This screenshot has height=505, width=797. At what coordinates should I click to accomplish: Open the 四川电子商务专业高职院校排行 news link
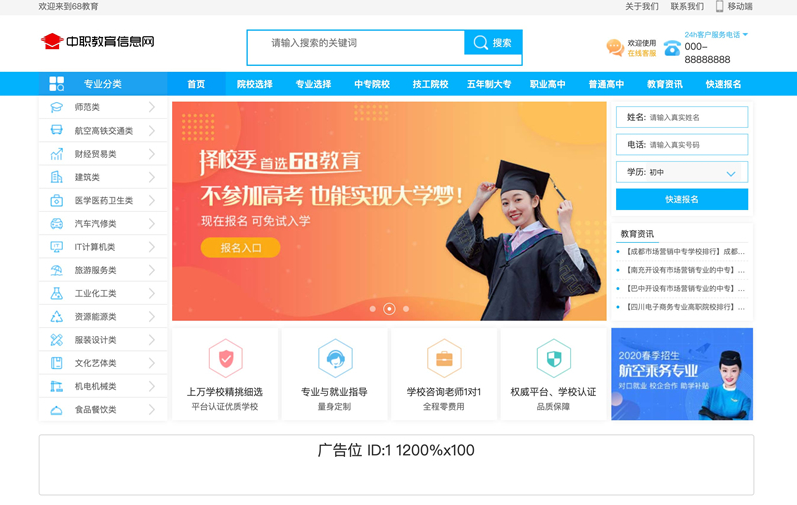[685, 307]
